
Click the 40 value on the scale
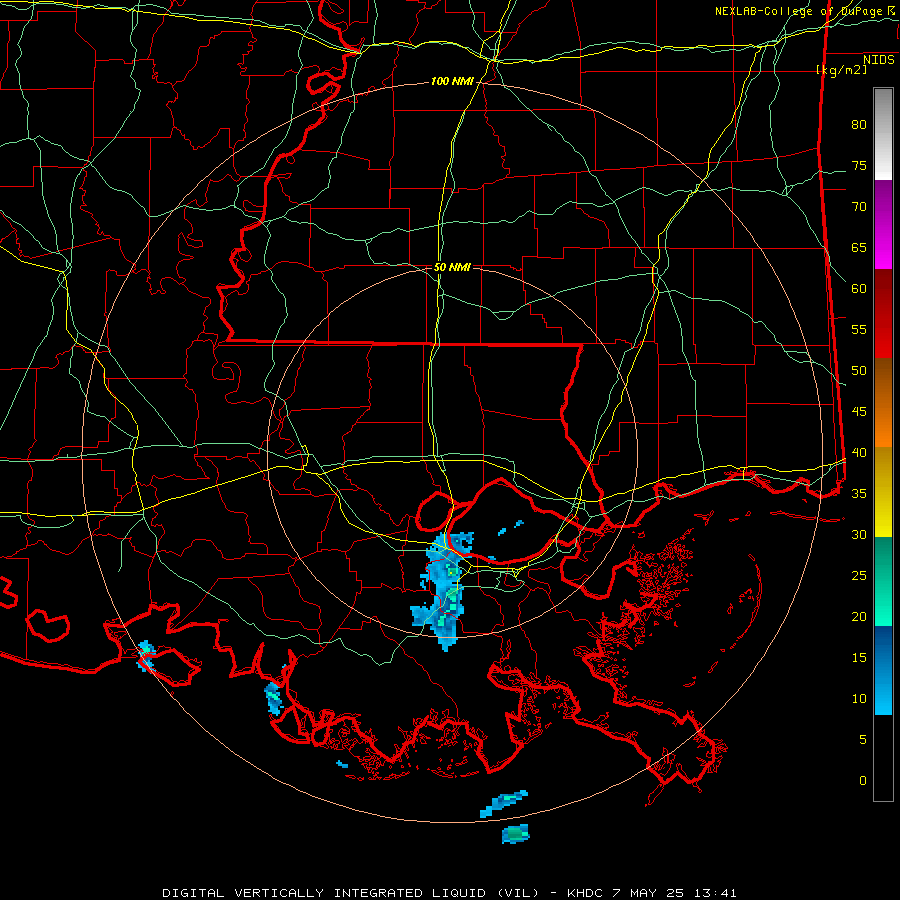(859, 452)
